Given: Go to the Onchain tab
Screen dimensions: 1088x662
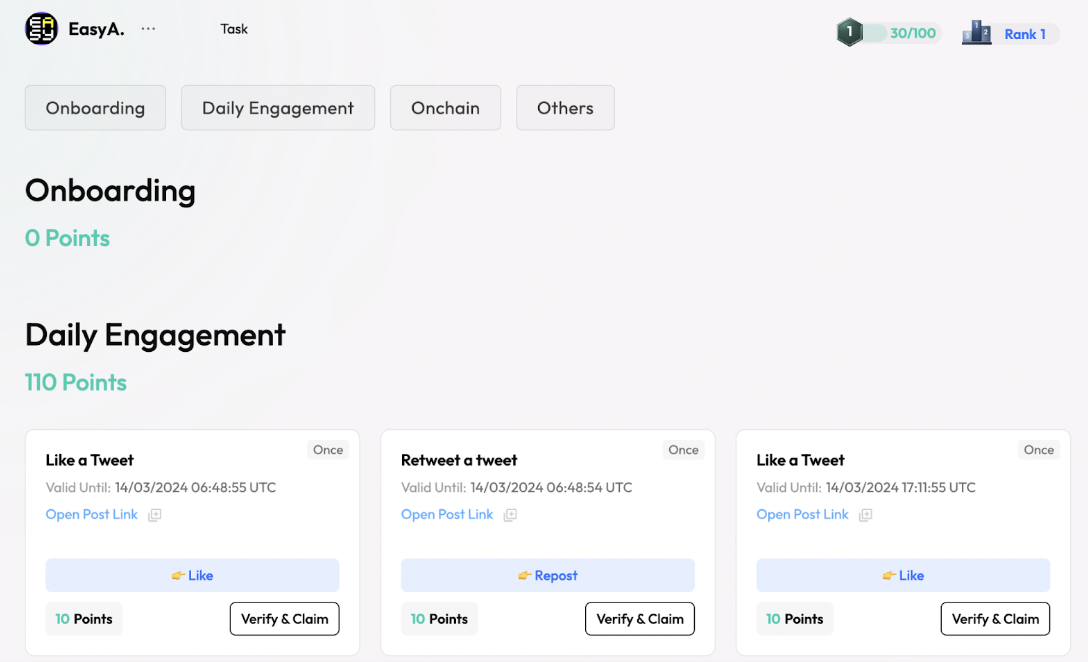Looking at the screenshot, I should 445,108.
